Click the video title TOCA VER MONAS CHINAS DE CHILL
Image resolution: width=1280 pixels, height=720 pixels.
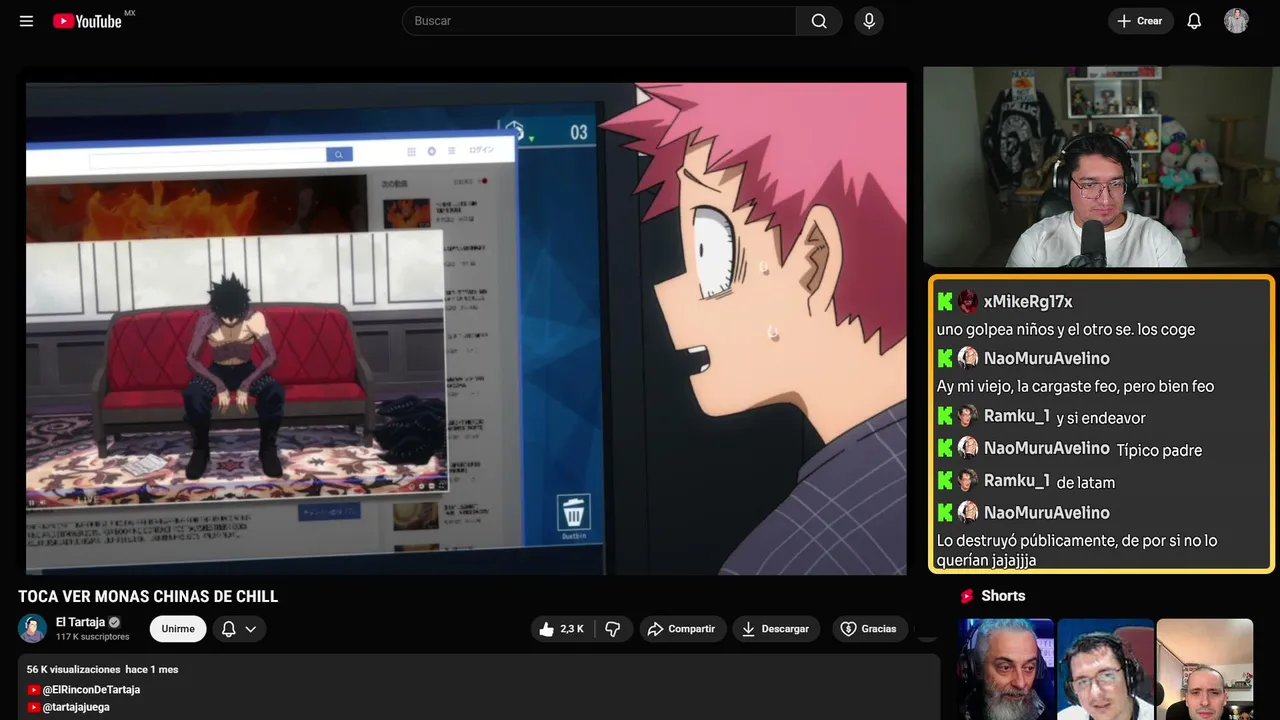[x=148, y=597]
